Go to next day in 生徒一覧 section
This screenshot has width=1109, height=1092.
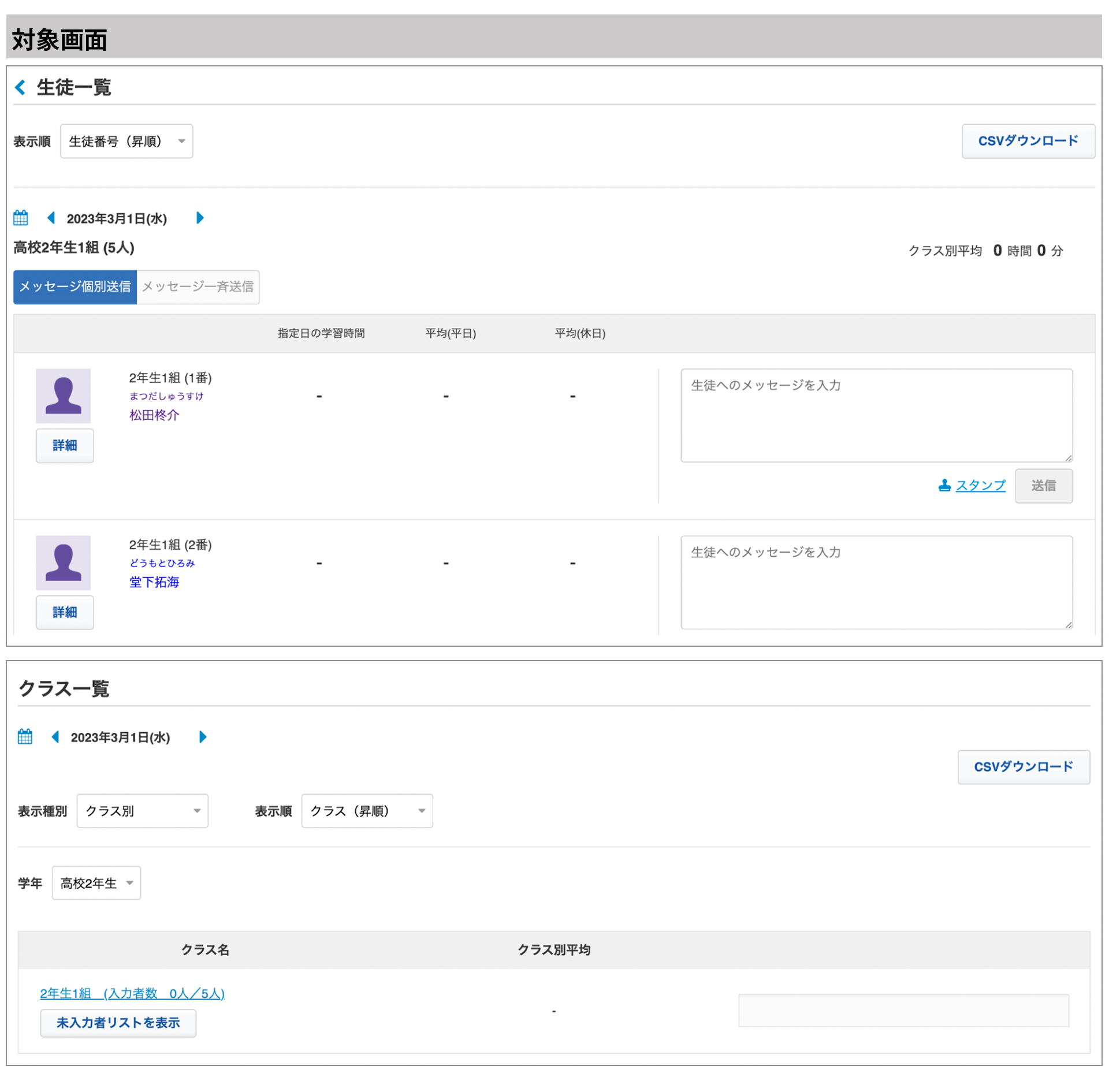coord(200,218)
